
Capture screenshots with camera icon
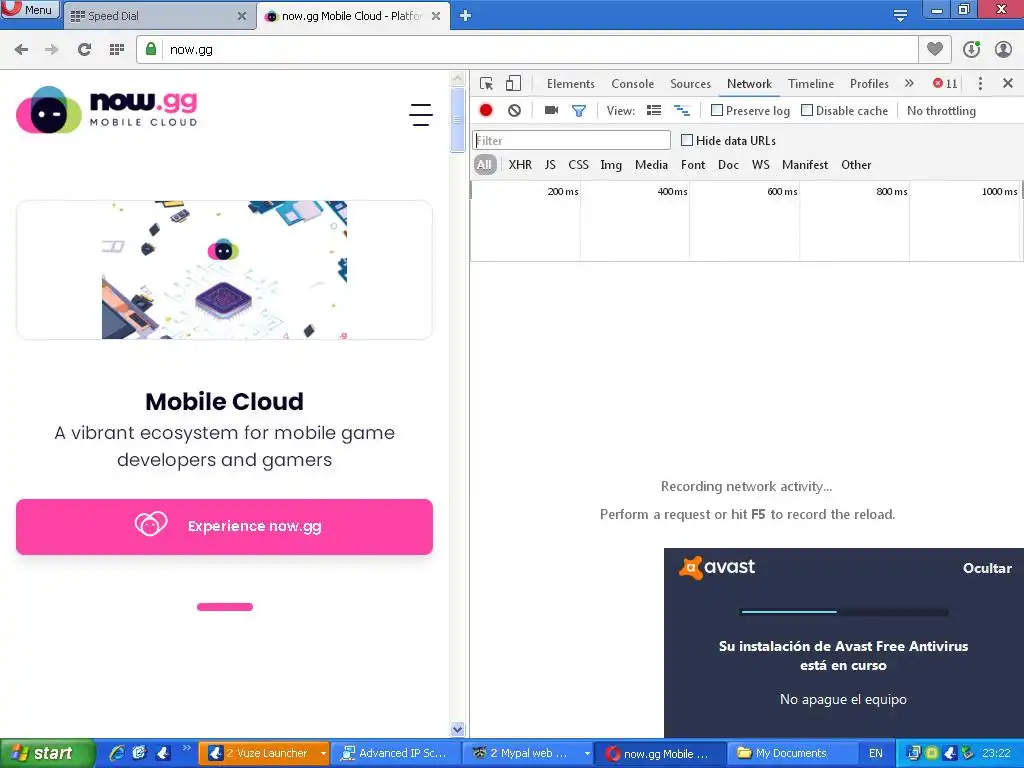(551, 110)
